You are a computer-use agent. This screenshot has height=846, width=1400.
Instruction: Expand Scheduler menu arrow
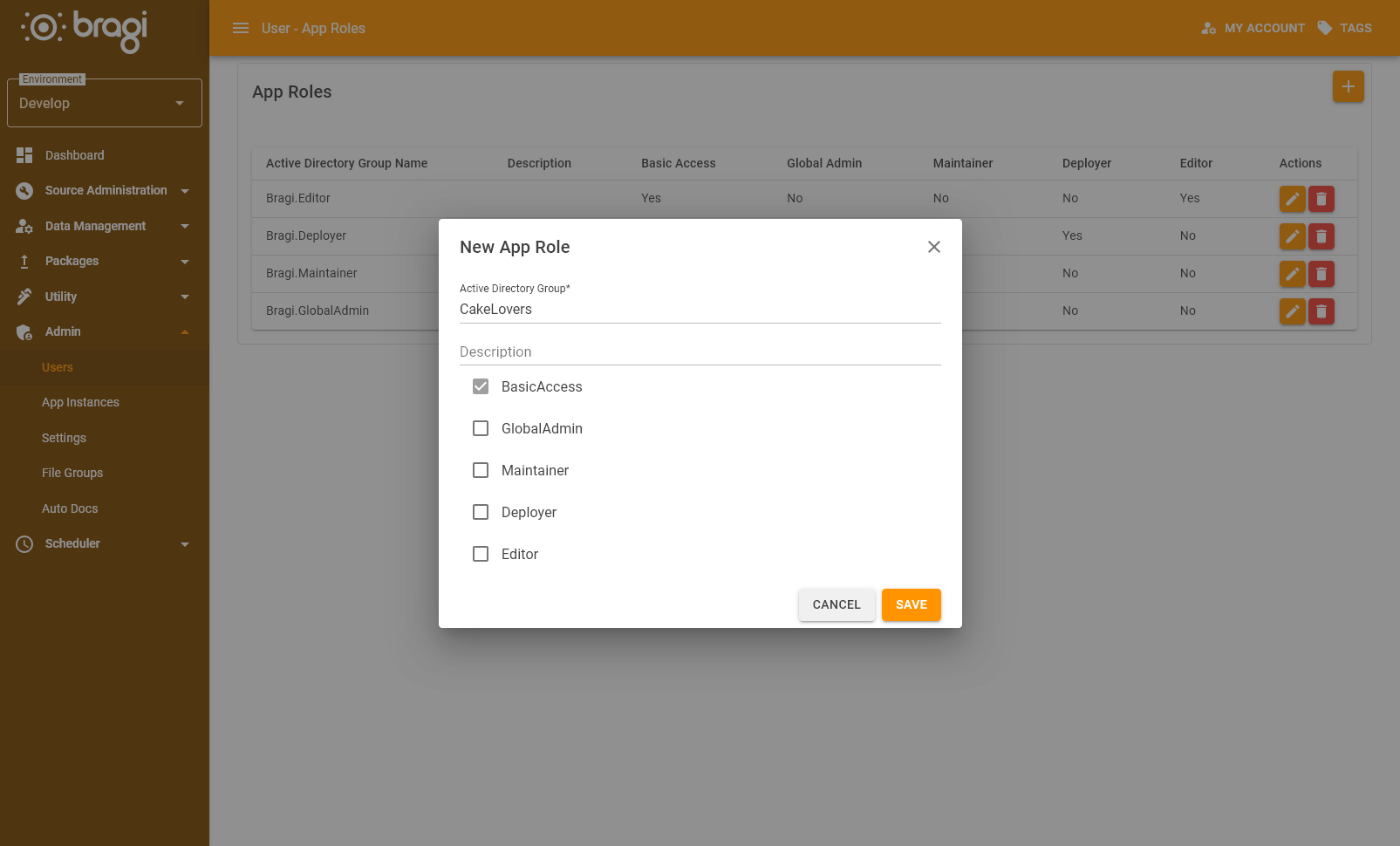tap(185, 544)
